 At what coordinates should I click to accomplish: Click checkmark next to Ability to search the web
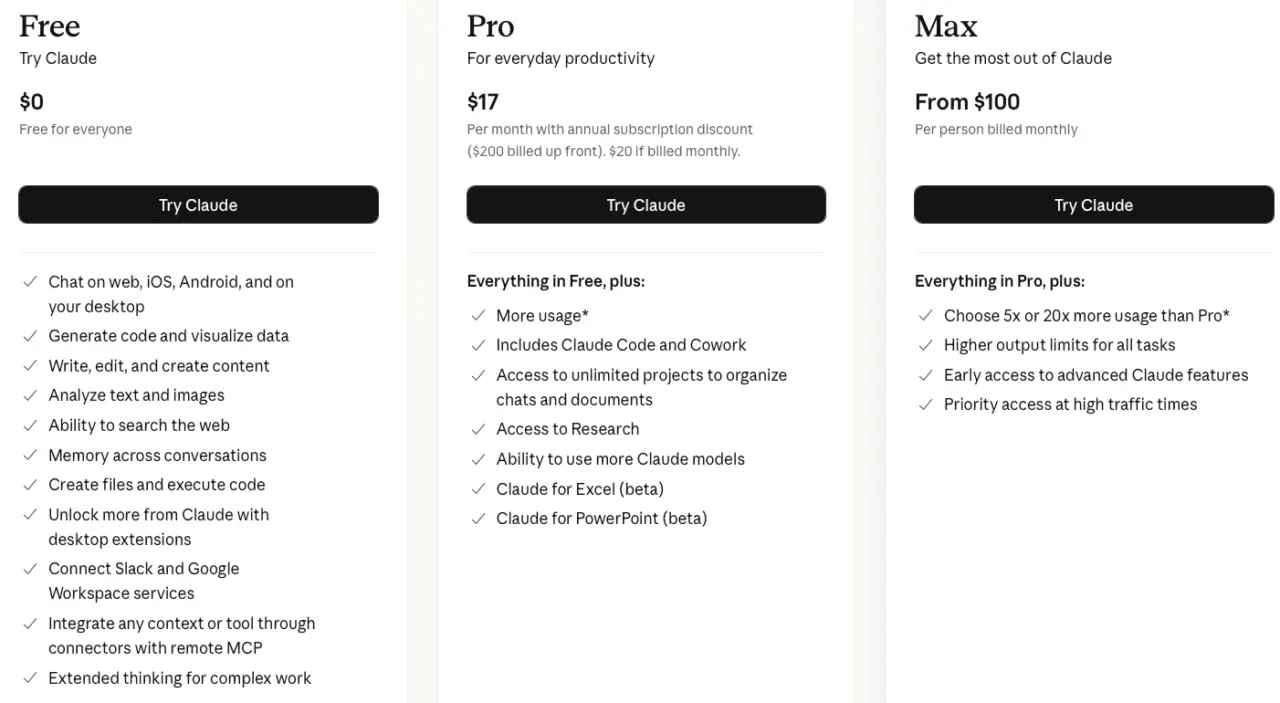pyautogui.click(x=30, y=425)
